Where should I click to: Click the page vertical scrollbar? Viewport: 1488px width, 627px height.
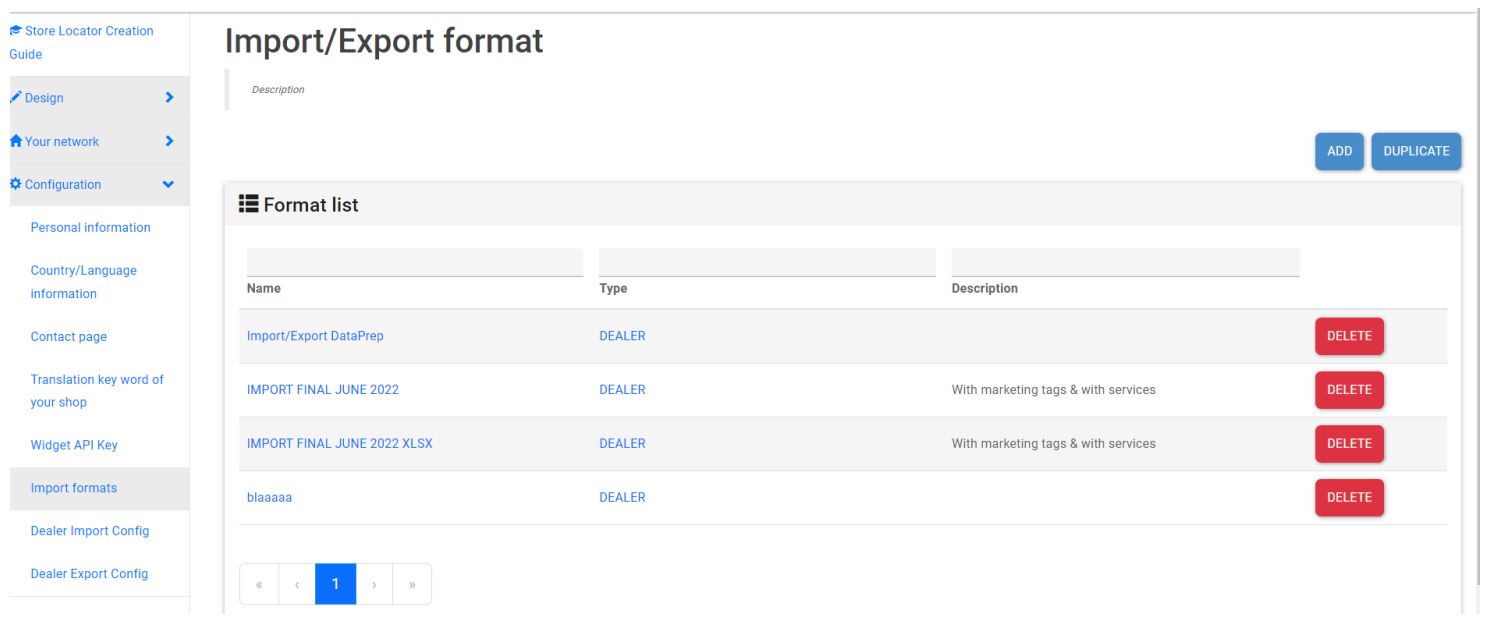(x=1479, y=300)
